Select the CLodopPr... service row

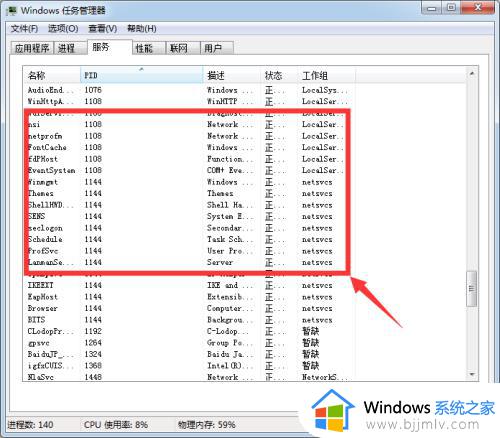pyautogui.click(x=188, y=331)
